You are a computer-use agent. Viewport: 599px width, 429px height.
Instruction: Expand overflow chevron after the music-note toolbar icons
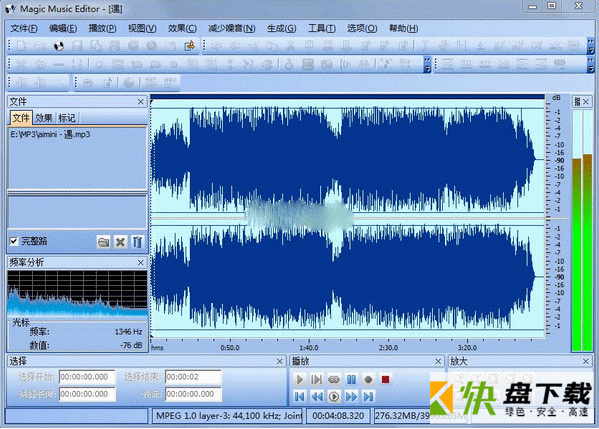[x=427, y=64]
